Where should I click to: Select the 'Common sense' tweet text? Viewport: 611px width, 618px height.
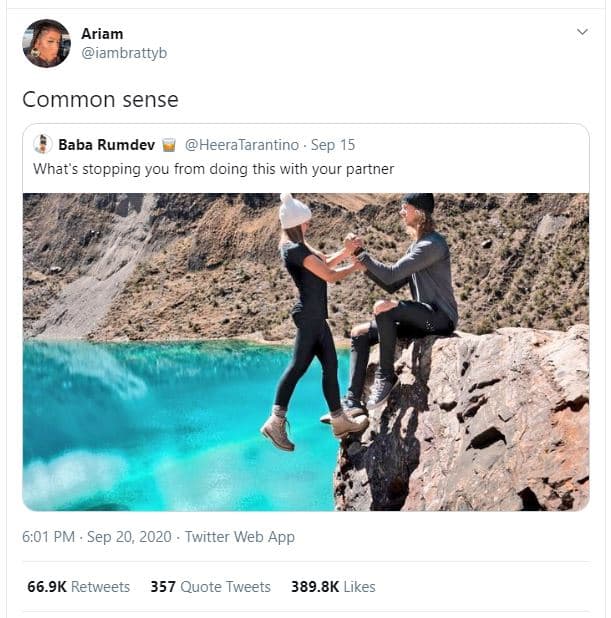100,99
